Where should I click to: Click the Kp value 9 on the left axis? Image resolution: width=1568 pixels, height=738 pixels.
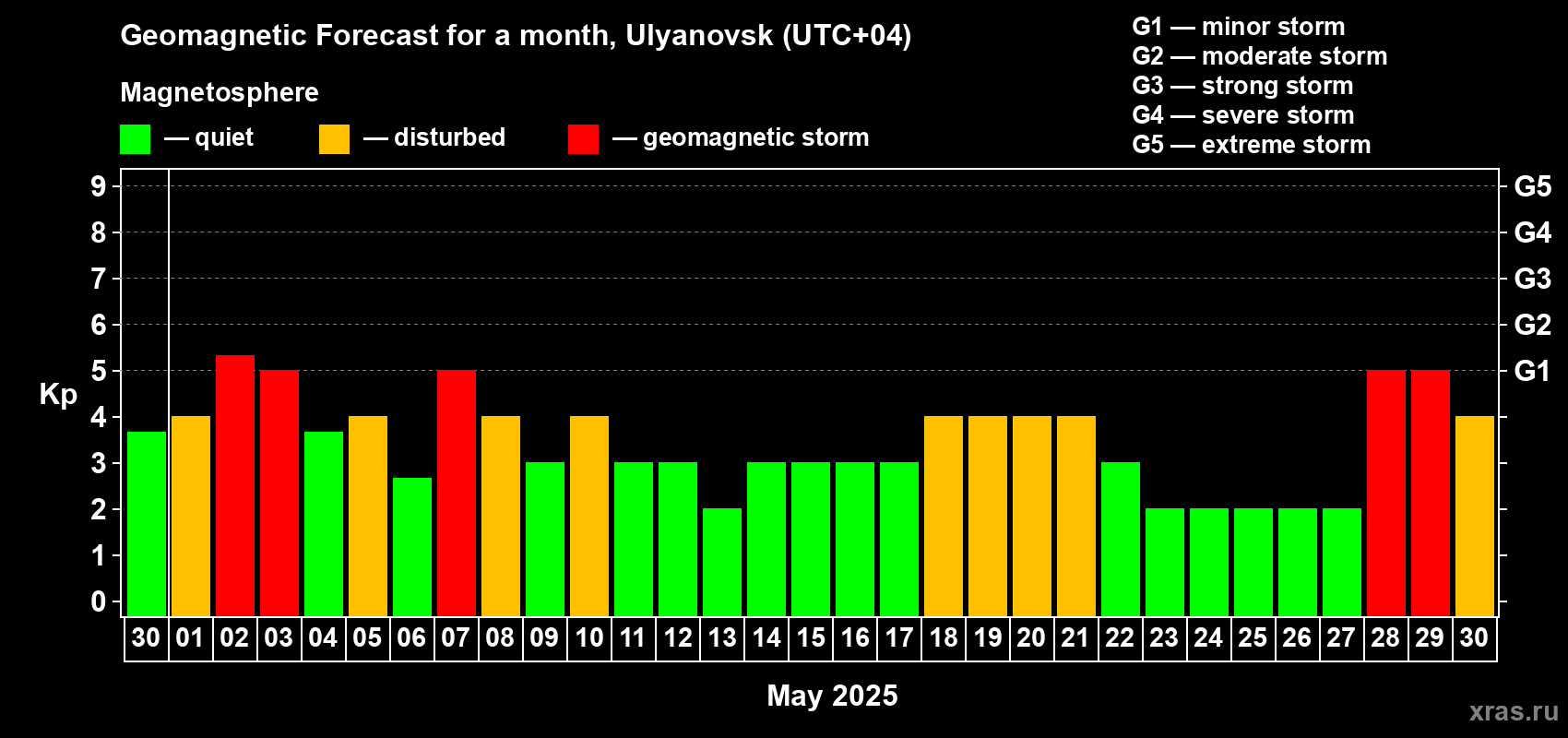99,186
